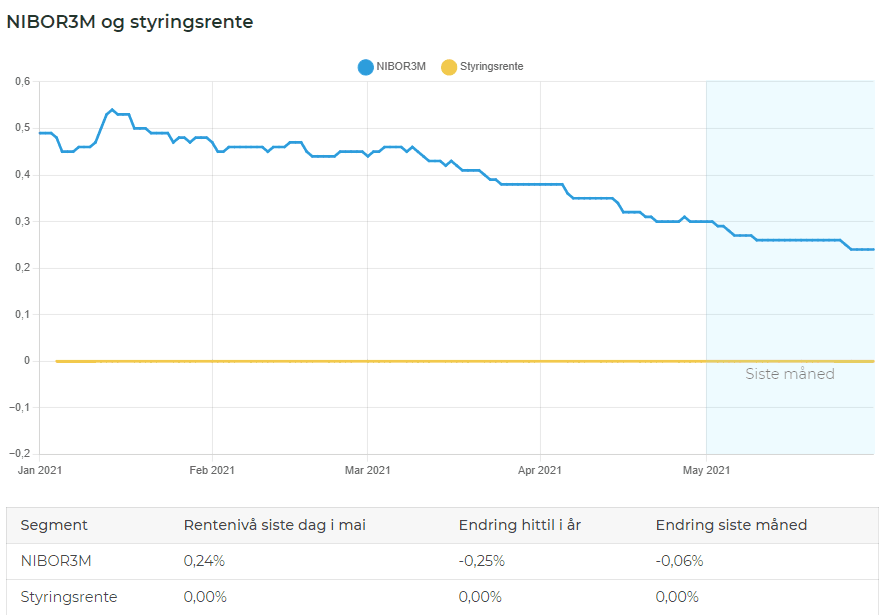This screenshot has width=882, height=615.
Task: Click the Siste måned shaded region label
Action: click(x=790, y=374)
